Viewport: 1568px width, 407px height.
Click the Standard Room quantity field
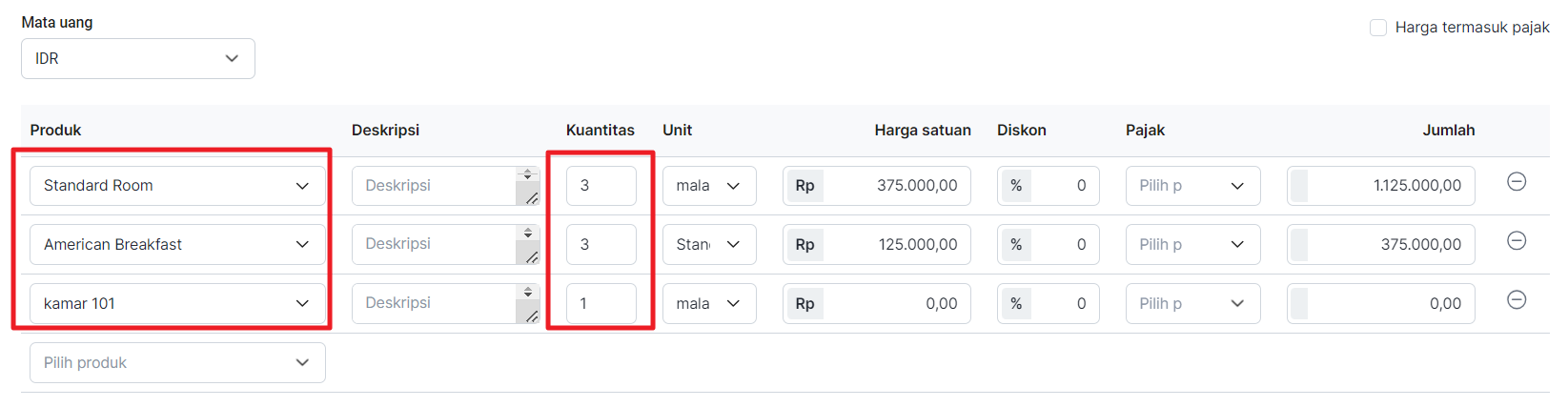(x=601, y=186)
